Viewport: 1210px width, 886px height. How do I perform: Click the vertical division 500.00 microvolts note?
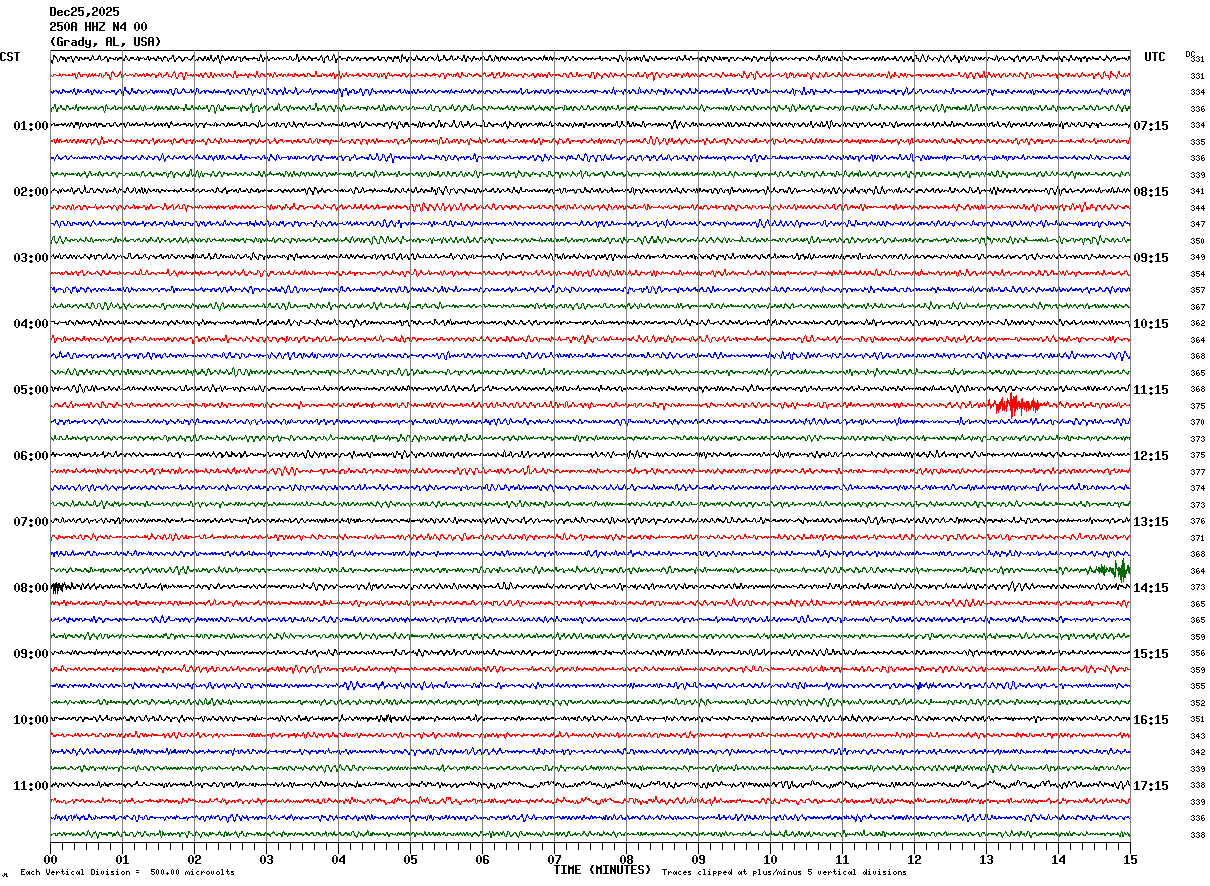pos(127,873)
